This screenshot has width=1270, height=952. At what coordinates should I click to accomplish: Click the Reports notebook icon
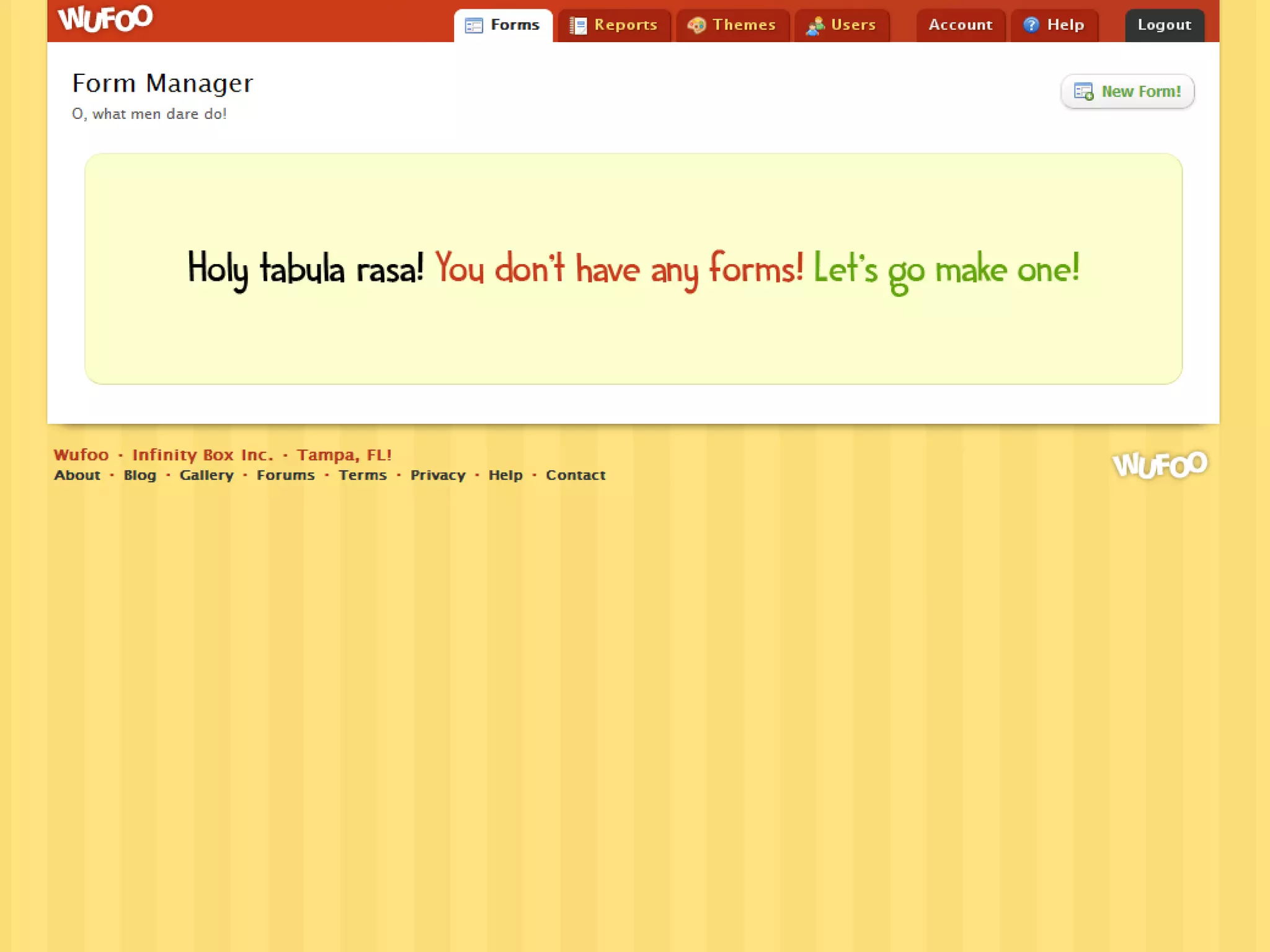coord(577,25)
